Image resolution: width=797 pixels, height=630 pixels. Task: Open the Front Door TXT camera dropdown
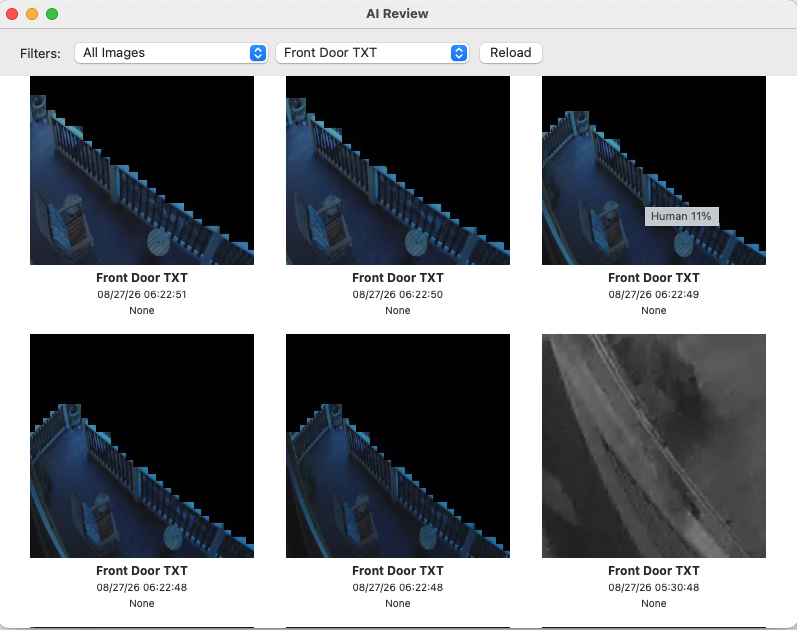(x=372, y=53)
